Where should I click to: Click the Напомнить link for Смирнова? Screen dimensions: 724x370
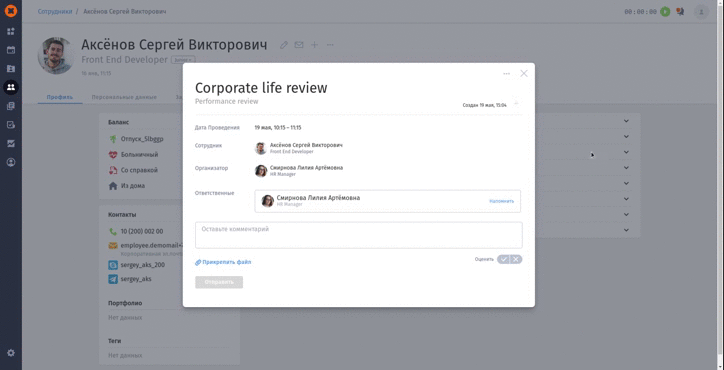[x=501, y=201]
